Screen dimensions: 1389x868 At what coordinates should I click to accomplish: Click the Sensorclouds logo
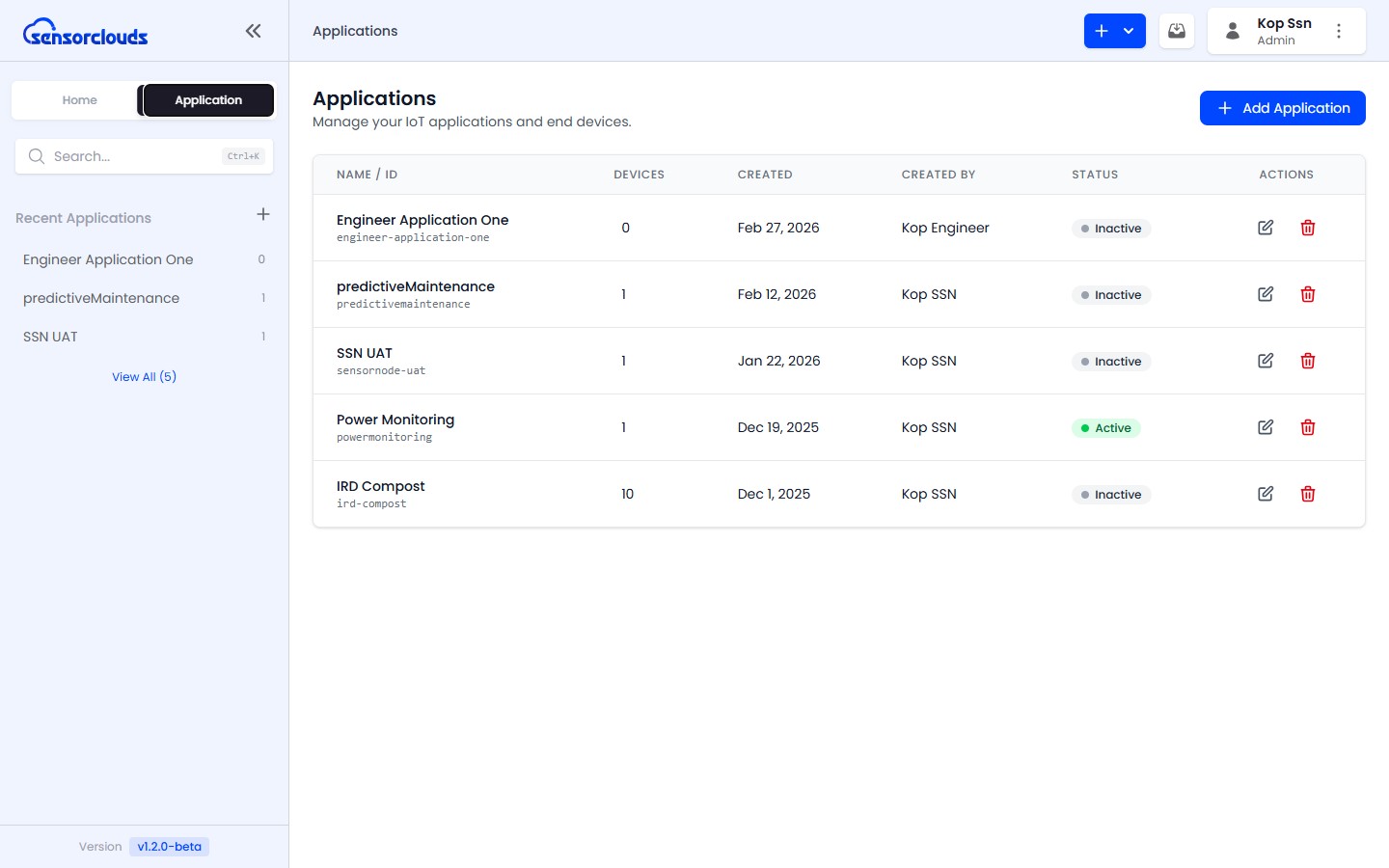pyautogui.click(x=86, y=33)
